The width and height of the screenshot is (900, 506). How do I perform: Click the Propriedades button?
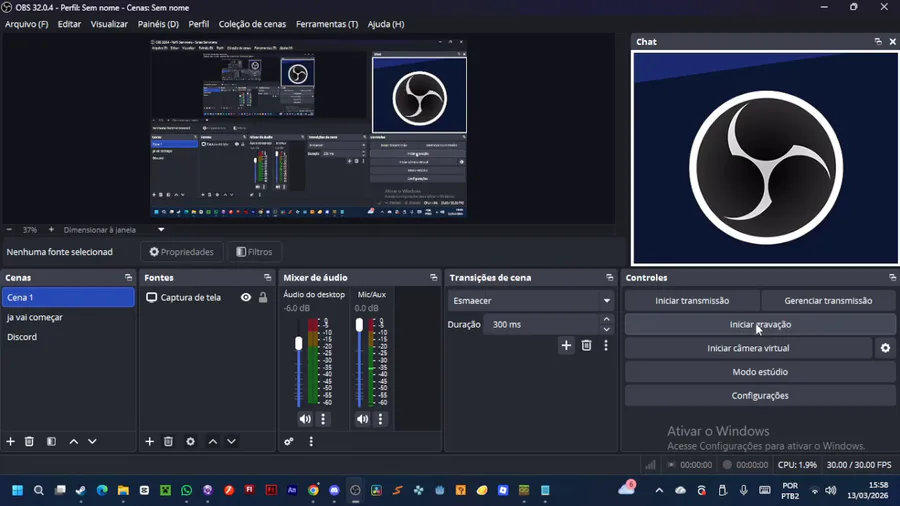[181, 252]
